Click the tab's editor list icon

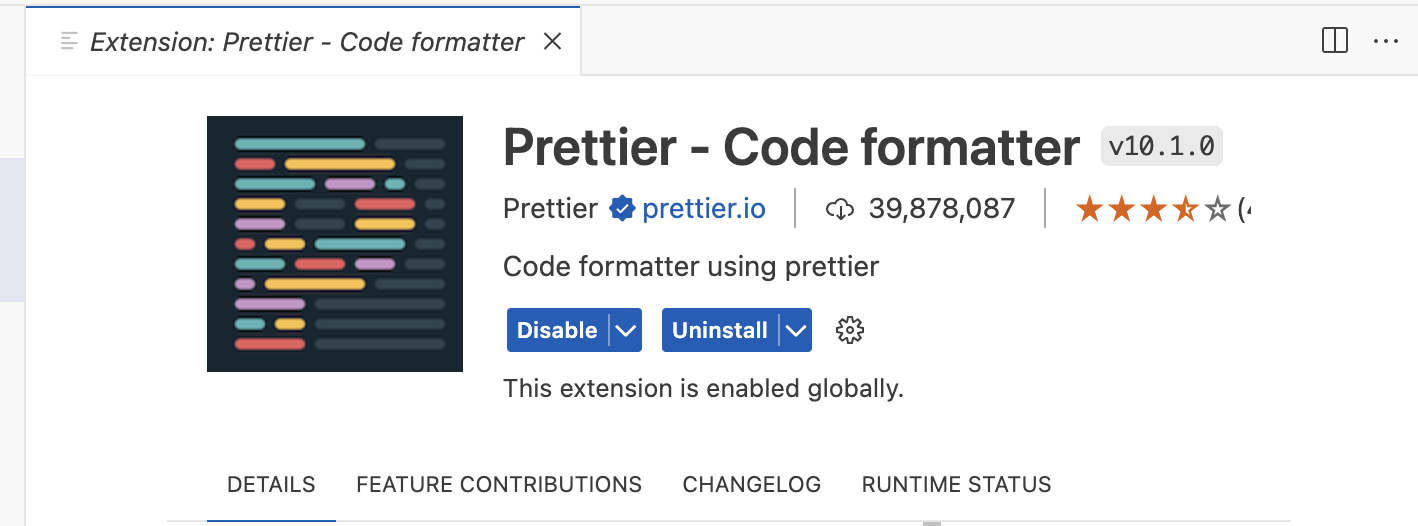[x=69, y=42]
